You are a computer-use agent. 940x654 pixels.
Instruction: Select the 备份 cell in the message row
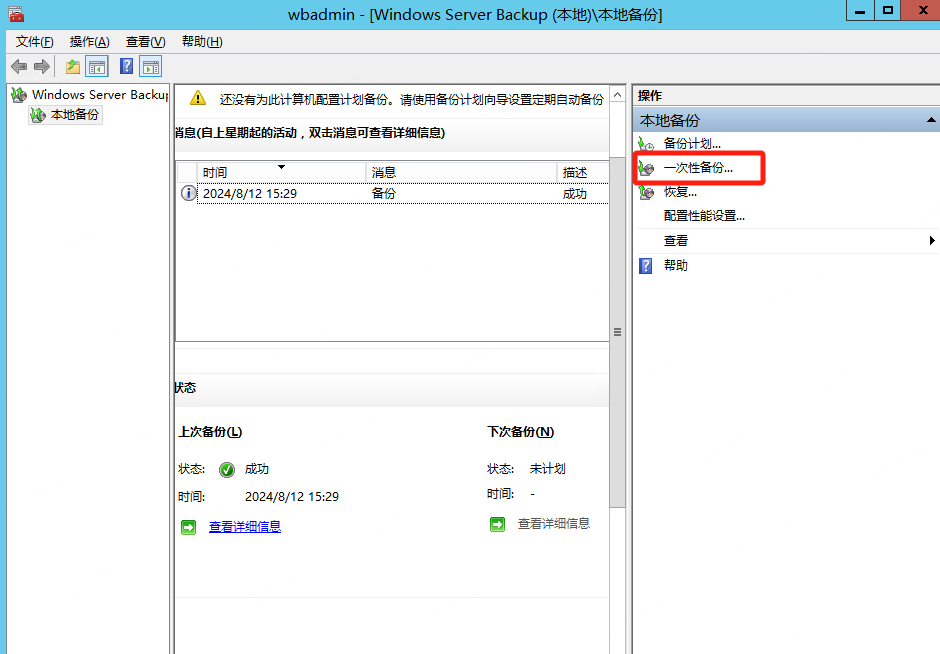(384, 193)
